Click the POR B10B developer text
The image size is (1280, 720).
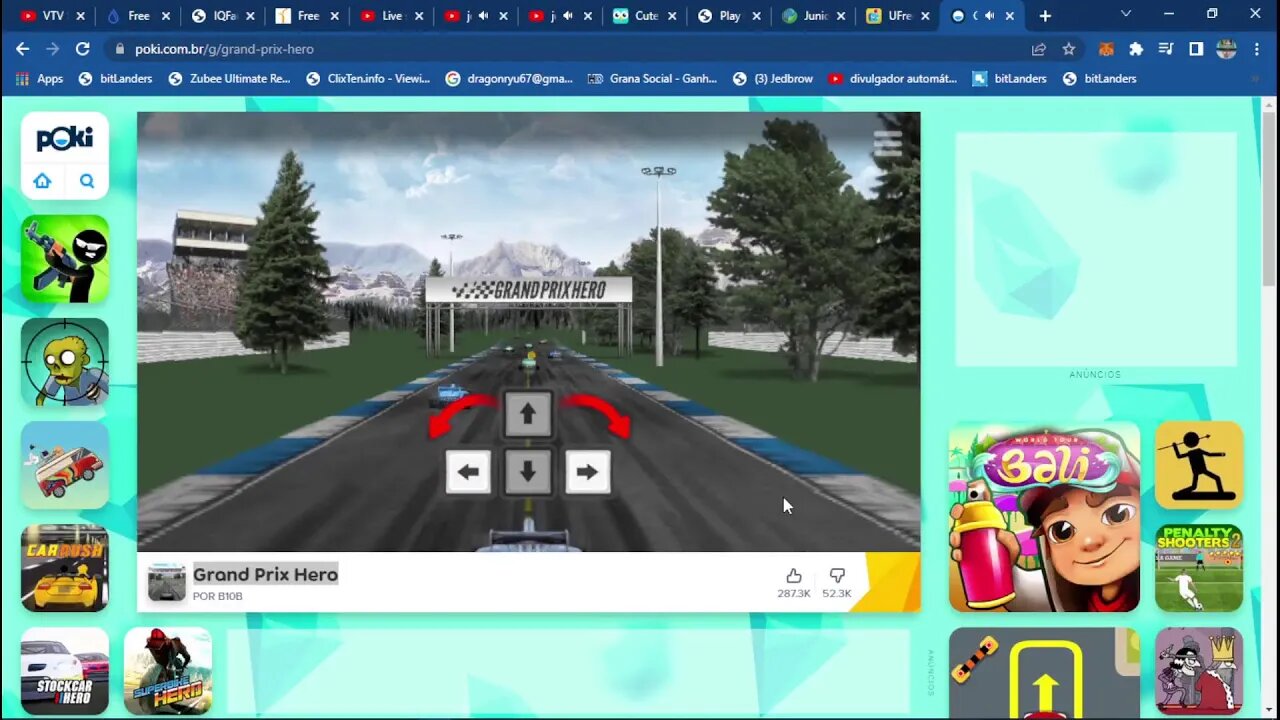(x=217, y=596)
